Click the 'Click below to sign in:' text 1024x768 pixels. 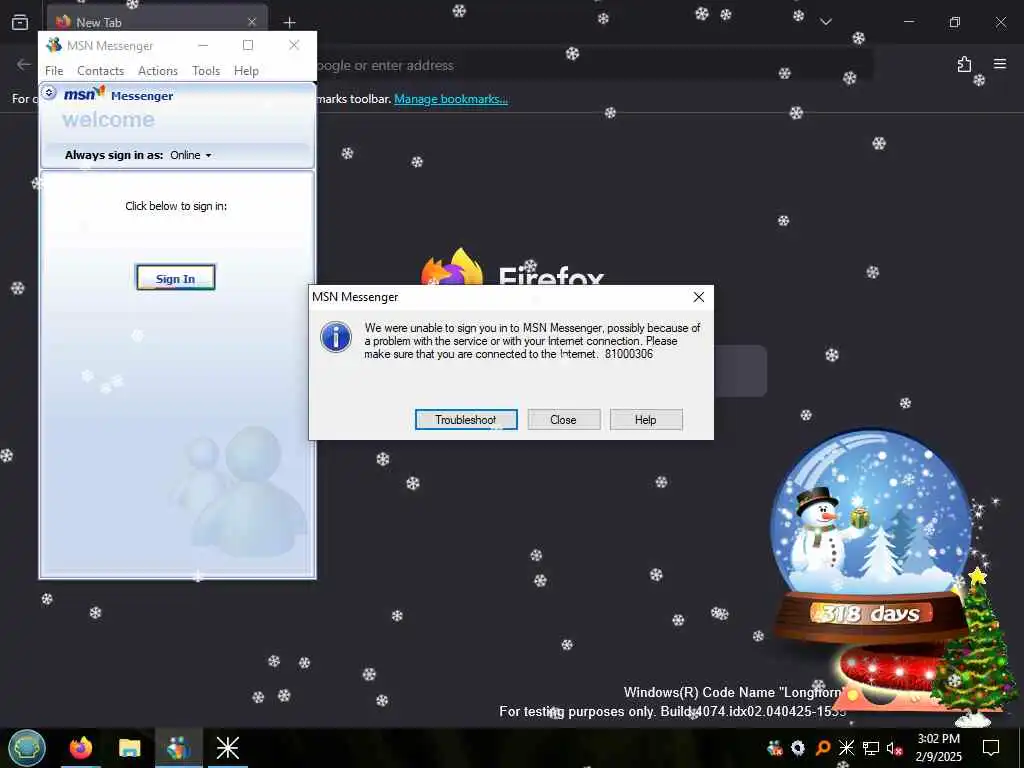(176, 206)
